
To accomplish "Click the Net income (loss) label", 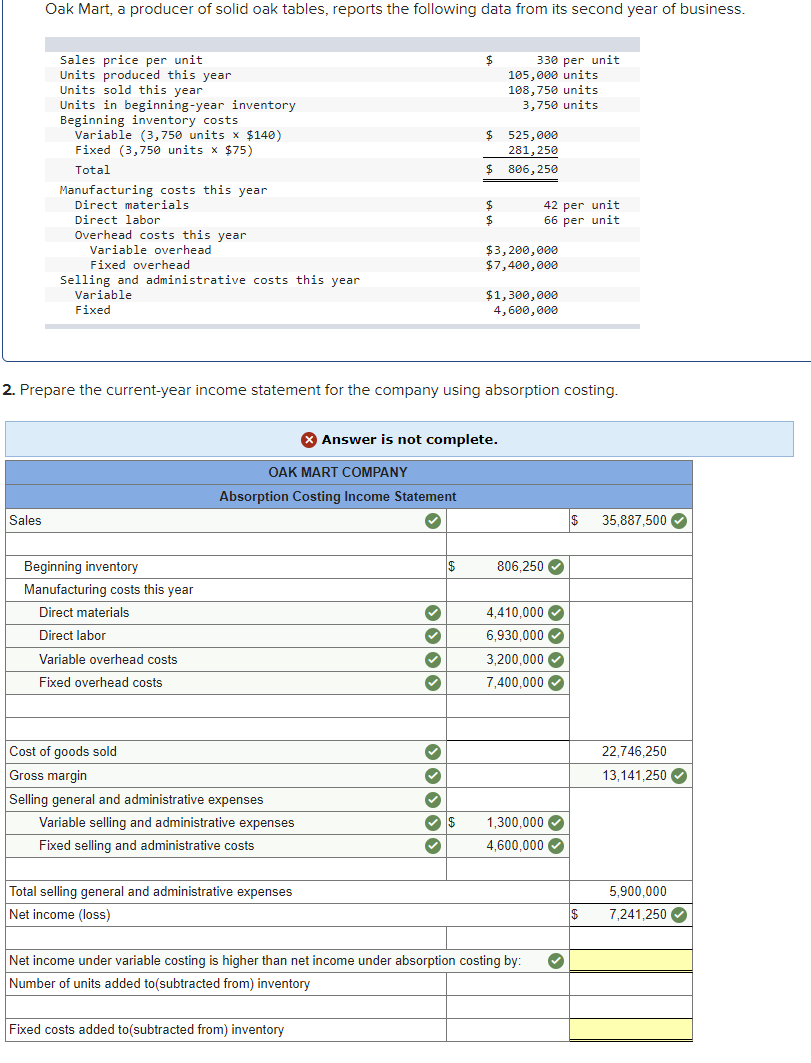I will click(60, 915).
